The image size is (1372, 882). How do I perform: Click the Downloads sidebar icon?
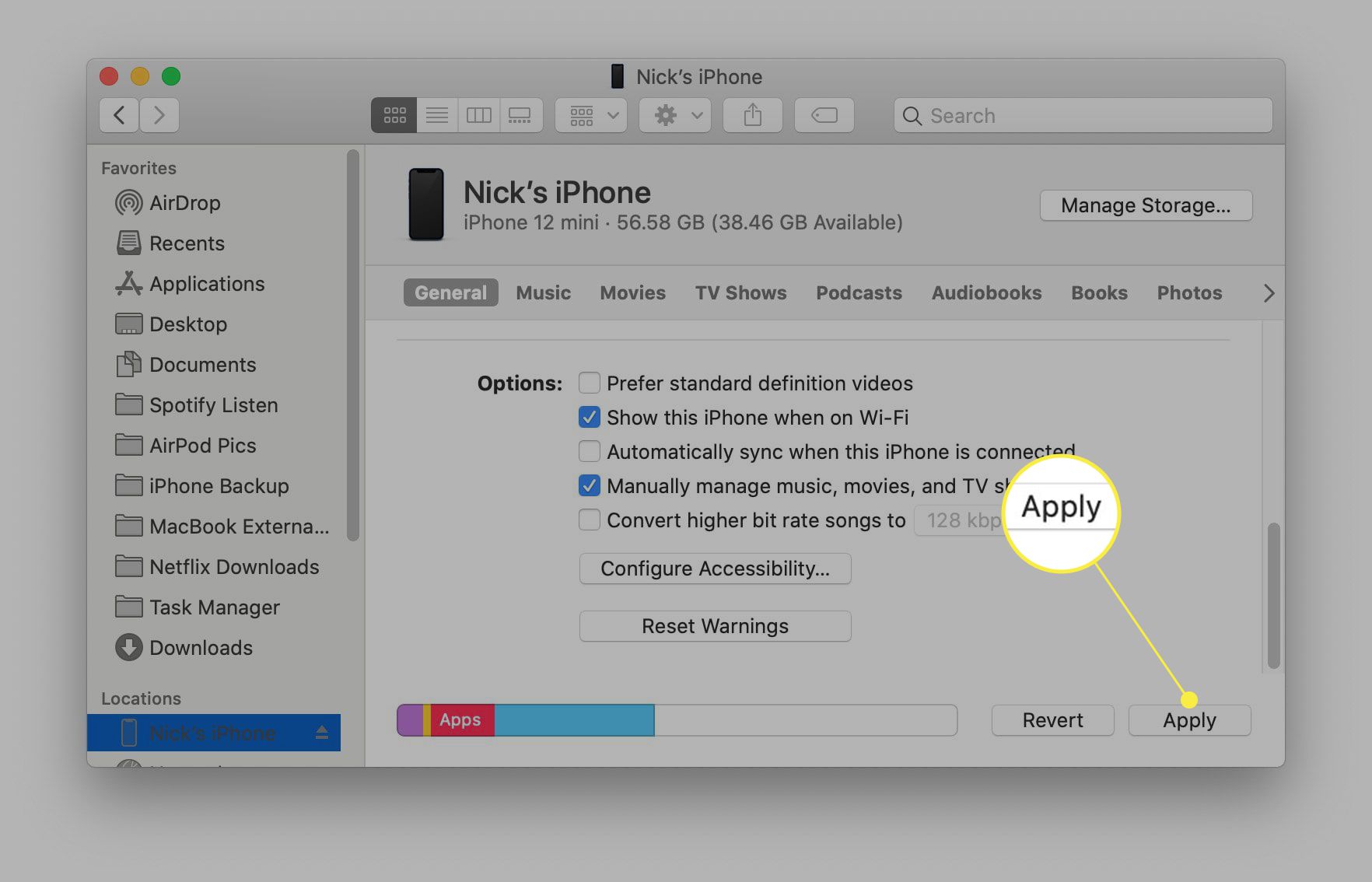[129, 648]
